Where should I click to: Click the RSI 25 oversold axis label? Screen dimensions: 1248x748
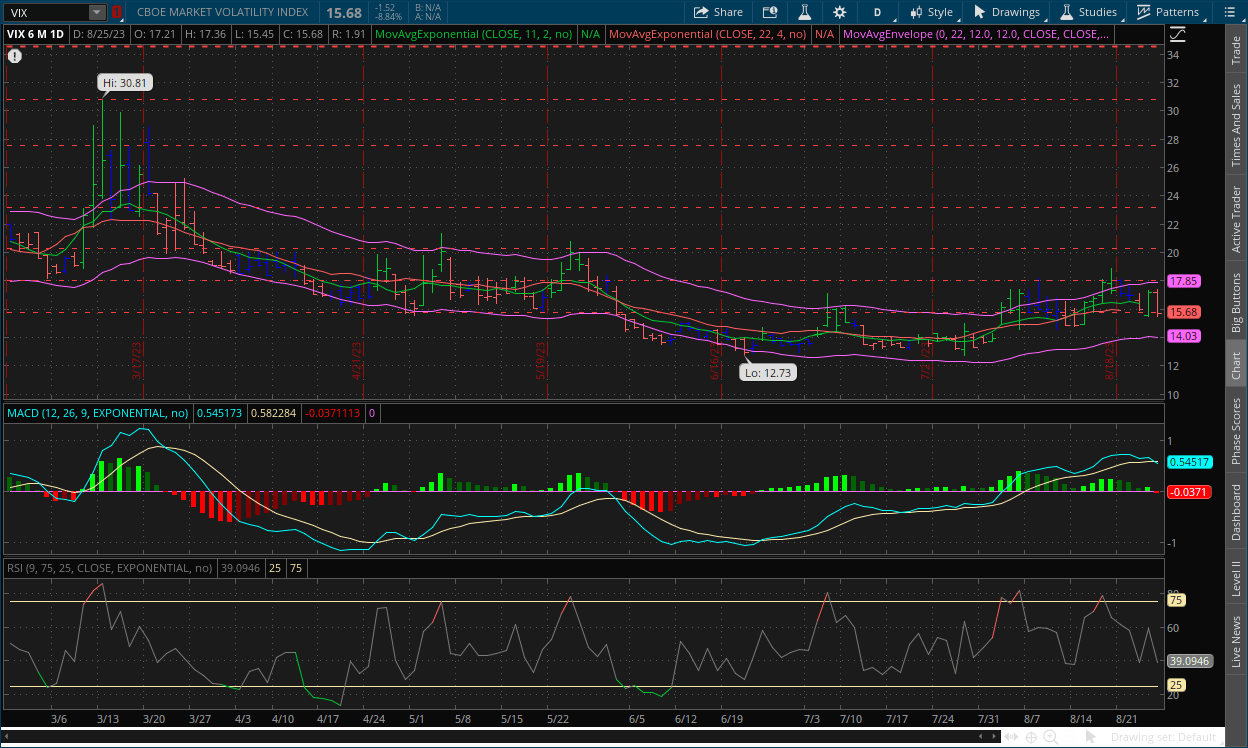(x=1177, y=686)
